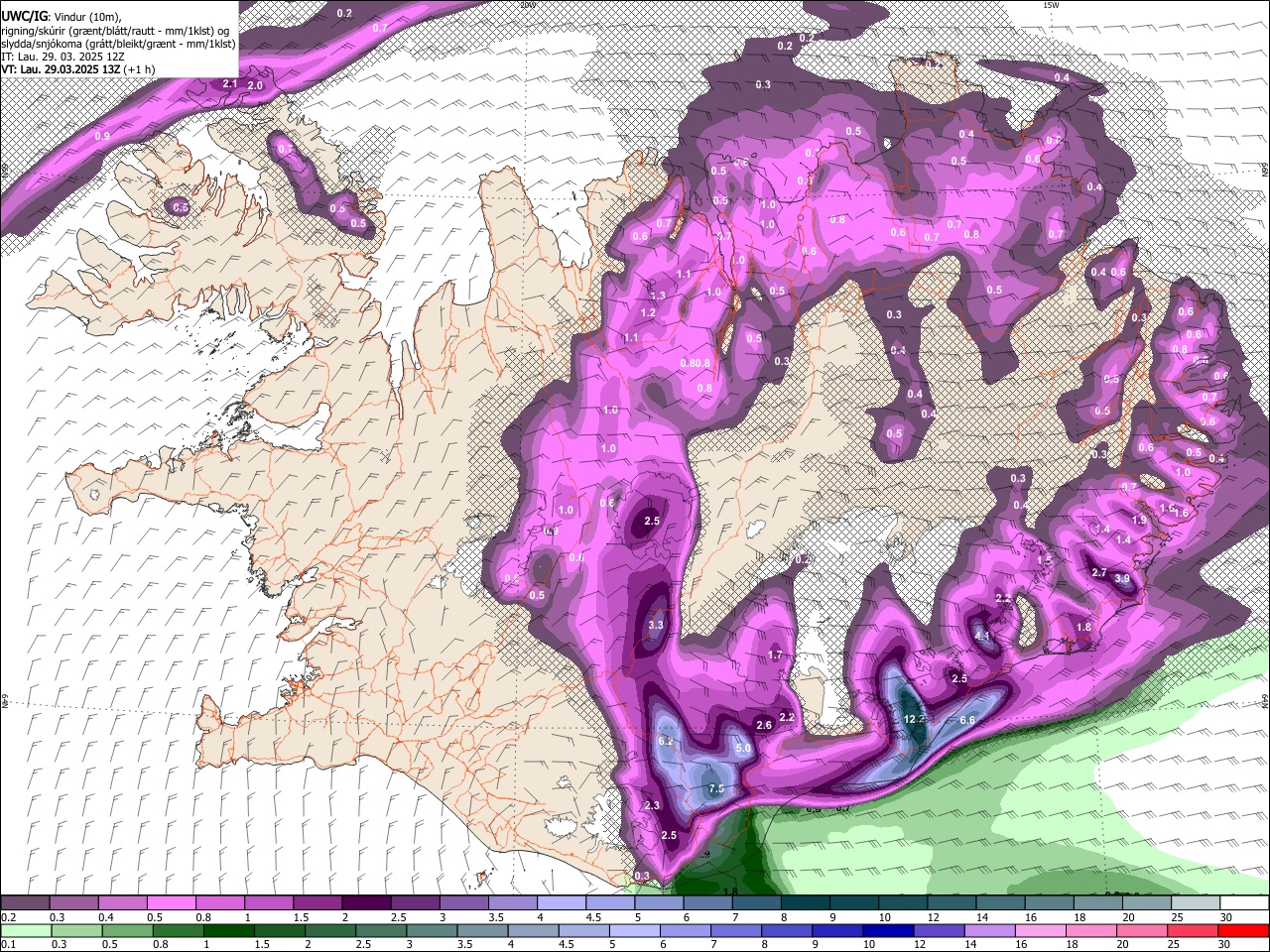Click the white 30+ swatch in the upper legend row
Screen dimensions: 1270x952
pyautogui.click(x=1245, y=903)
